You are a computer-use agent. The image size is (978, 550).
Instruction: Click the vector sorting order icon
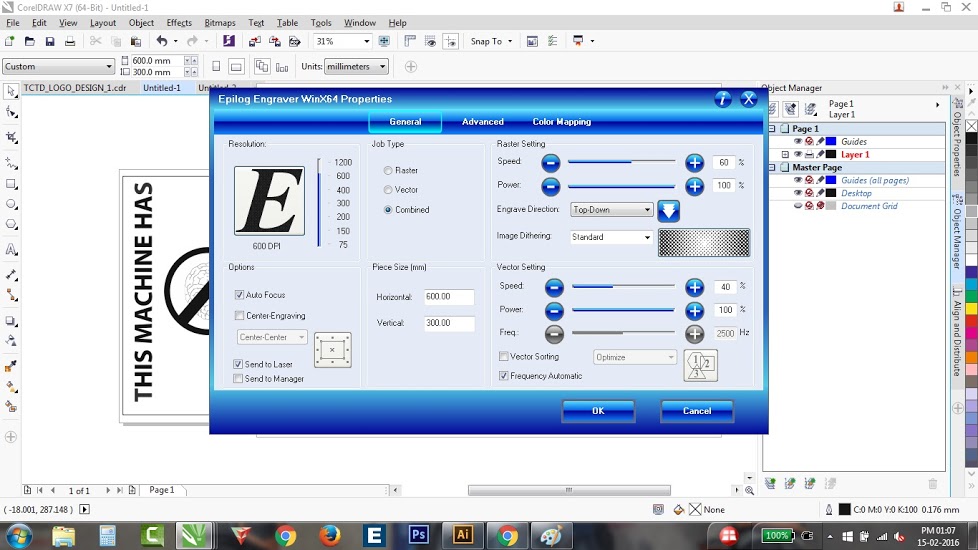700,365
